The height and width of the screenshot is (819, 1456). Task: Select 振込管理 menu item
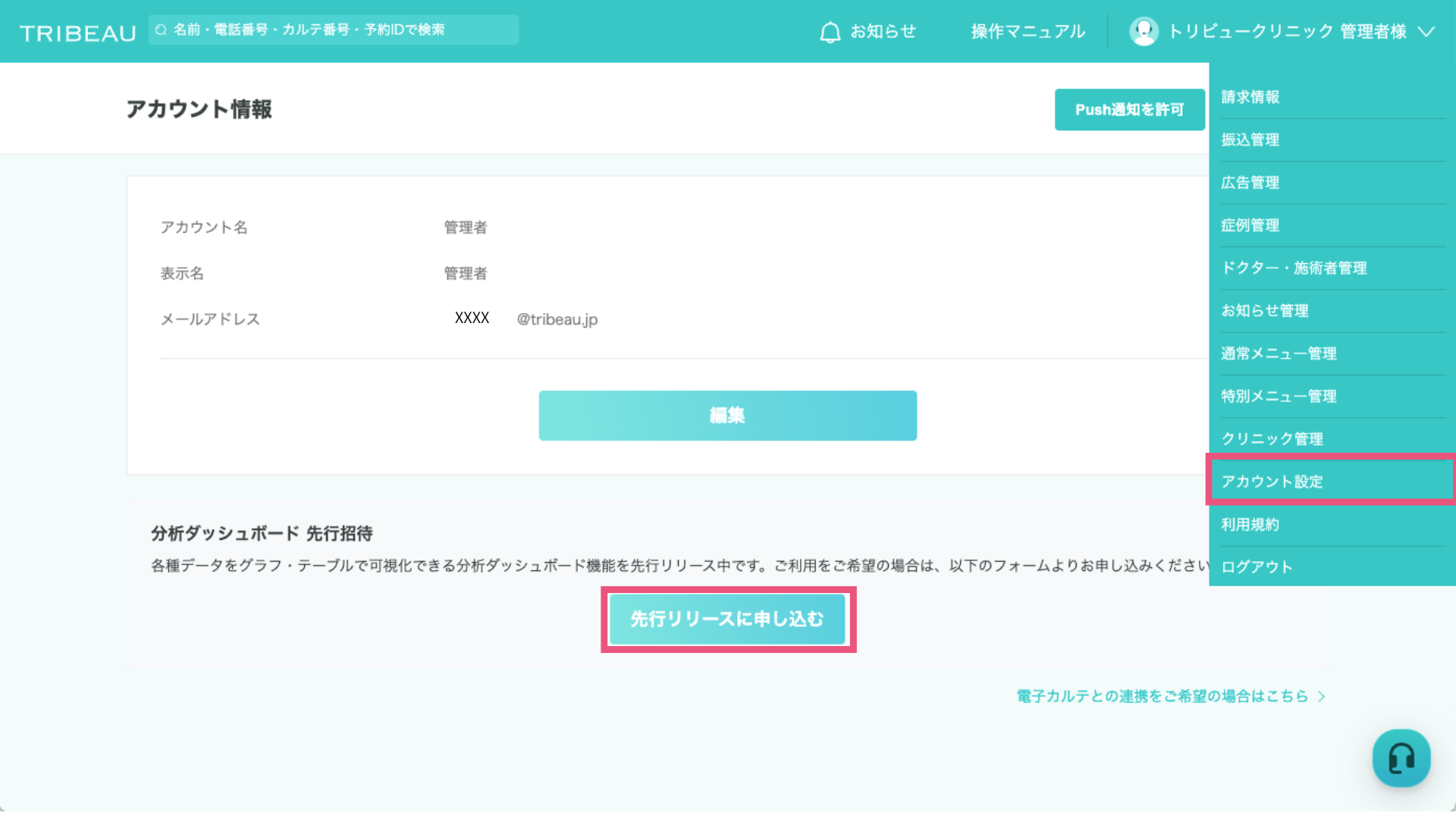pyautogui.click(x=1250, y=140)
